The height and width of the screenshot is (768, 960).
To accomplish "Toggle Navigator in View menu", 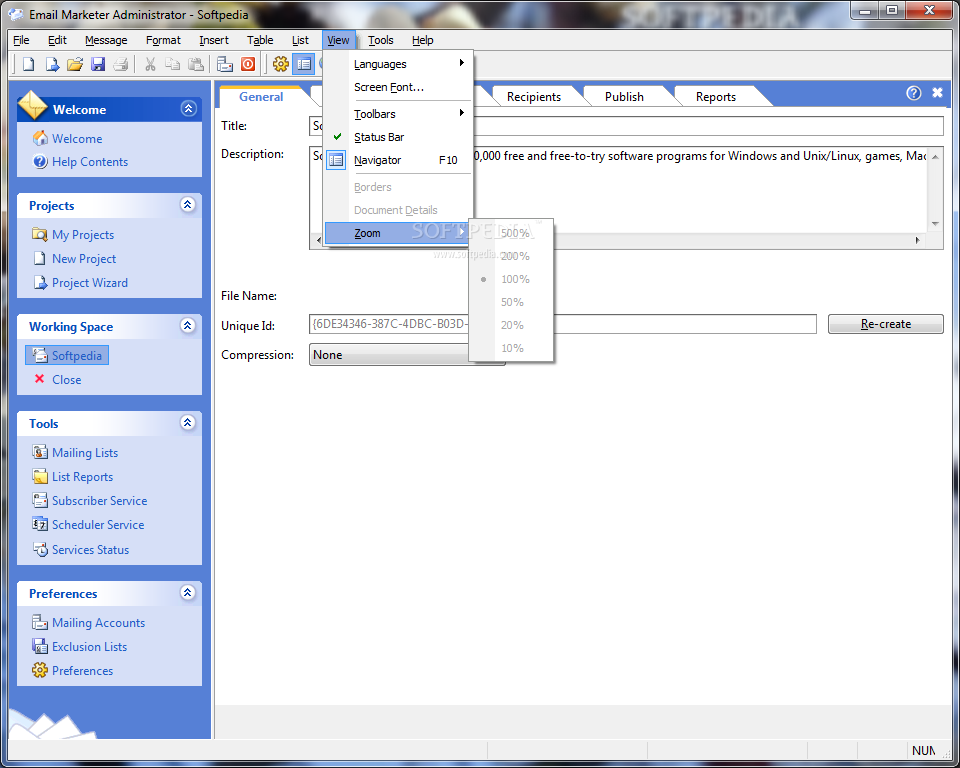I will [x=399, y=160].
